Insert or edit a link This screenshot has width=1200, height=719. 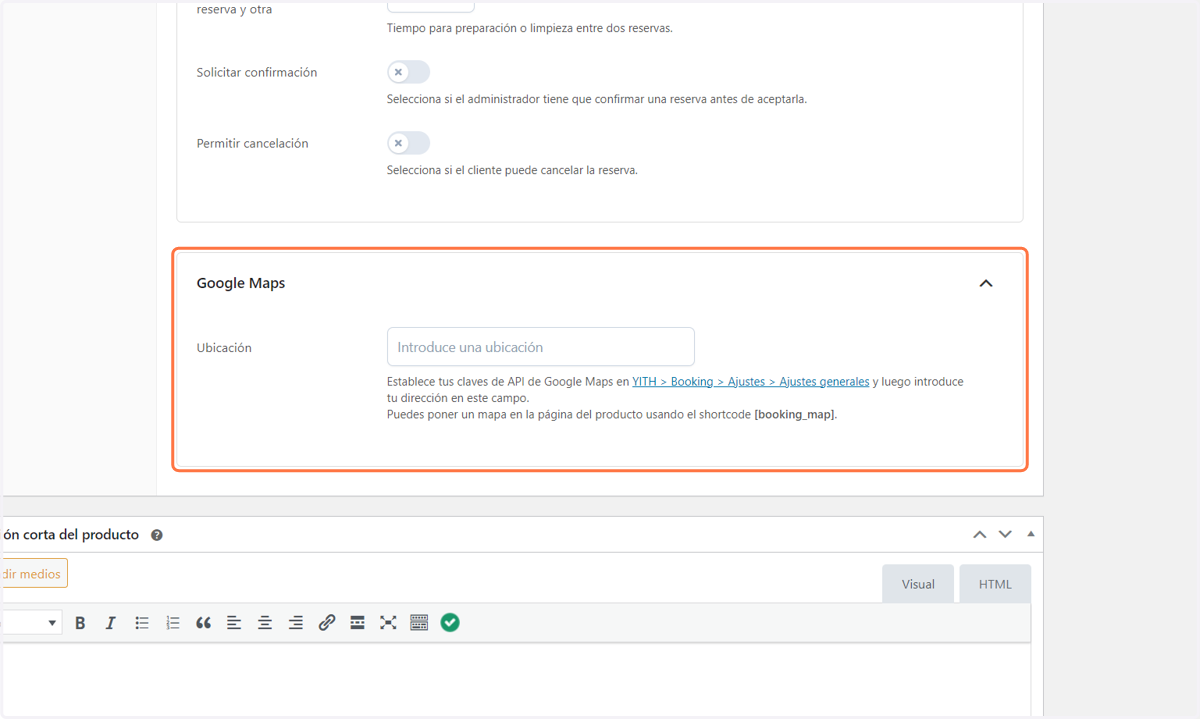pyautogui.click(x=327, y=623)
